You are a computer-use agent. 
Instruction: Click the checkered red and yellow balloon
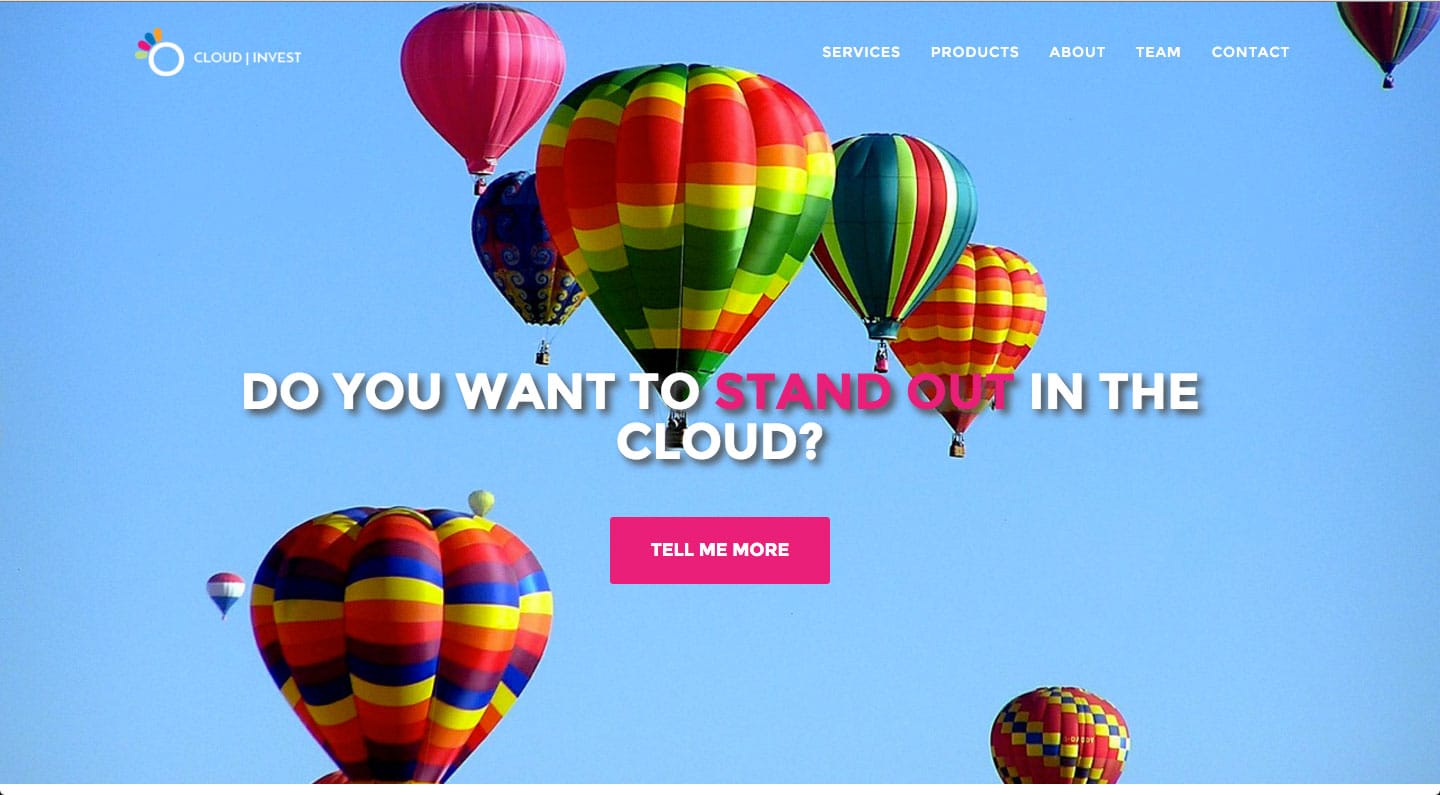click(x=1060, y=735)
